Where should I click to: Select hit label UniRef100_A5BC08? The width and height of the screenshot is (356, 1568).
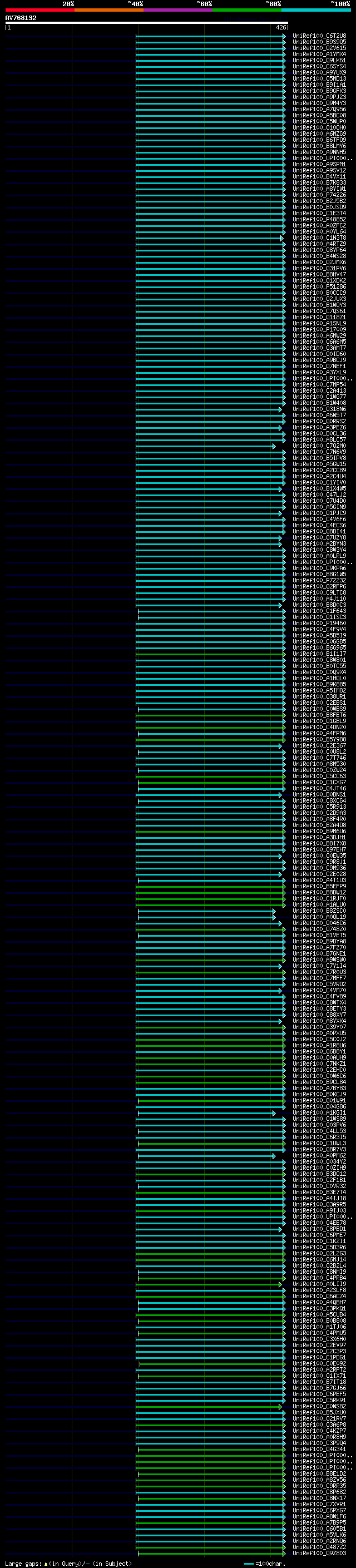click(319, 115)
